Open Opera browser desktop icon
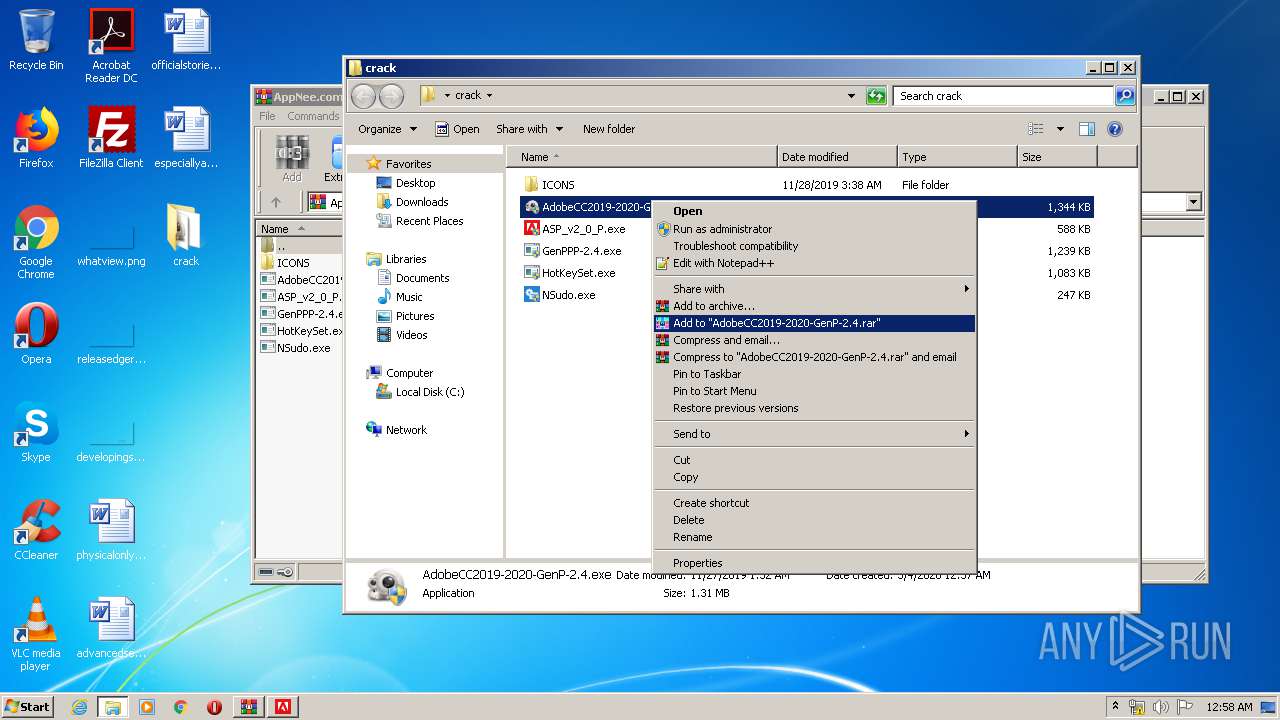 36,334
